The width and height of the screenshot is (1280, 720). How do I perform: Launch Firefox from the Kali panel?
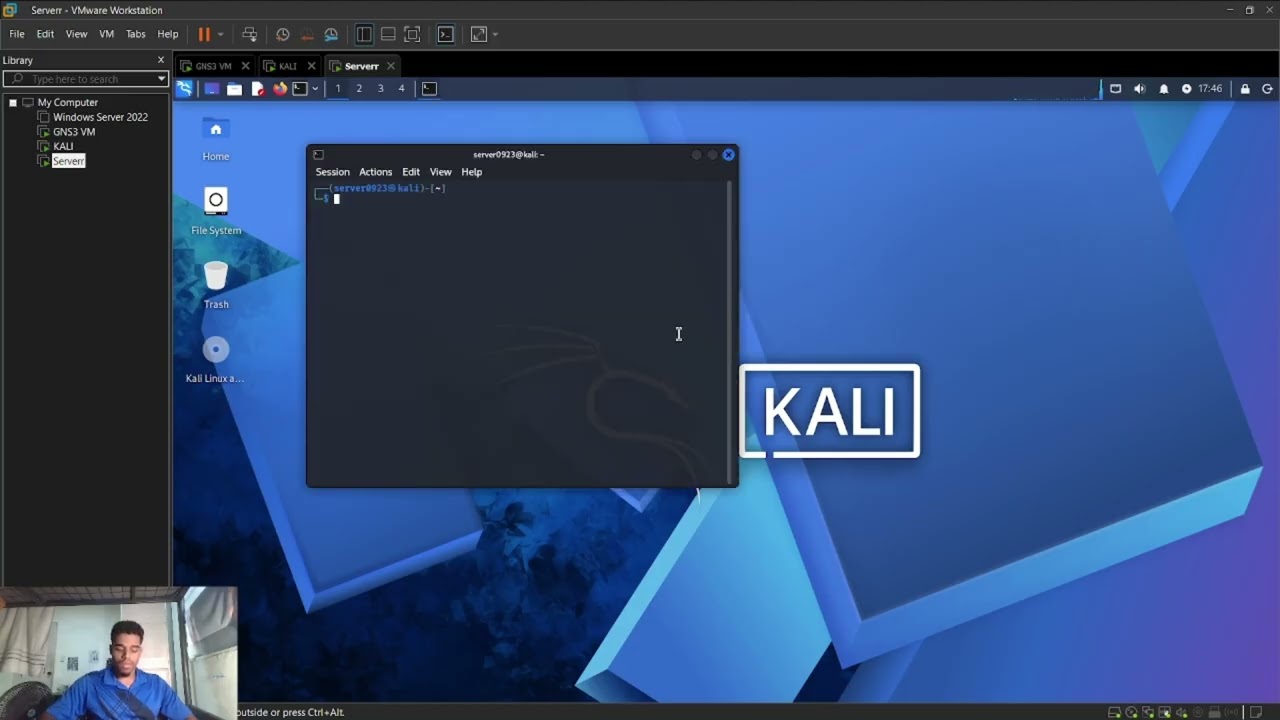point(280,89)
